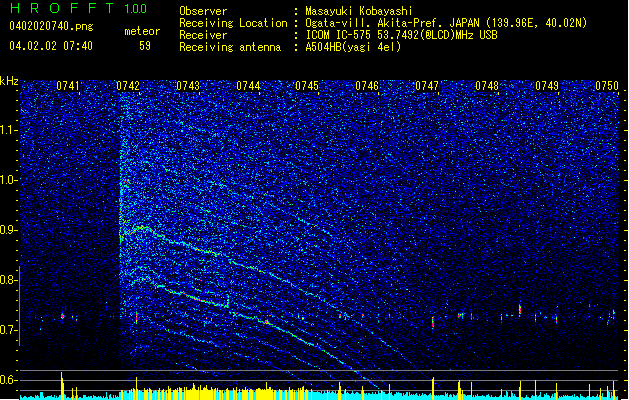Click the 'meteor' label

tap(142, 31)
